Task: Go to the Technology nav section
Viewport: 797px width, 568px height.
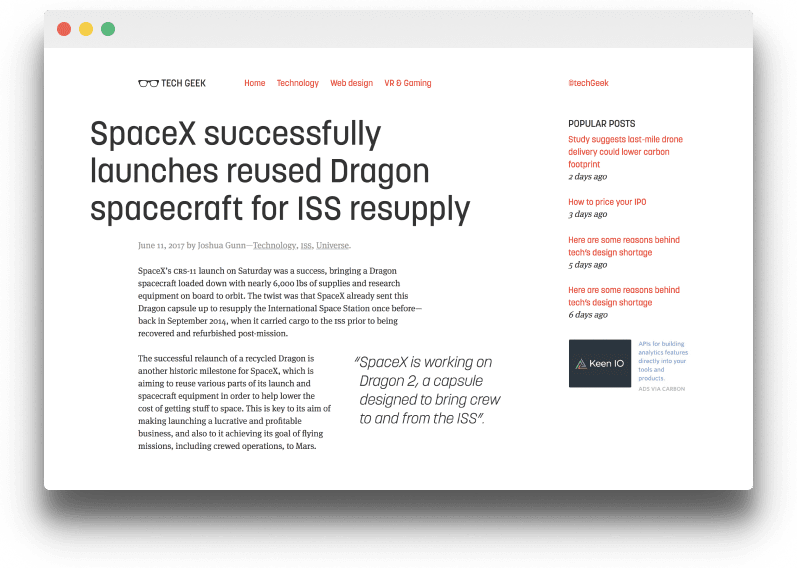Action: point(297,83)
